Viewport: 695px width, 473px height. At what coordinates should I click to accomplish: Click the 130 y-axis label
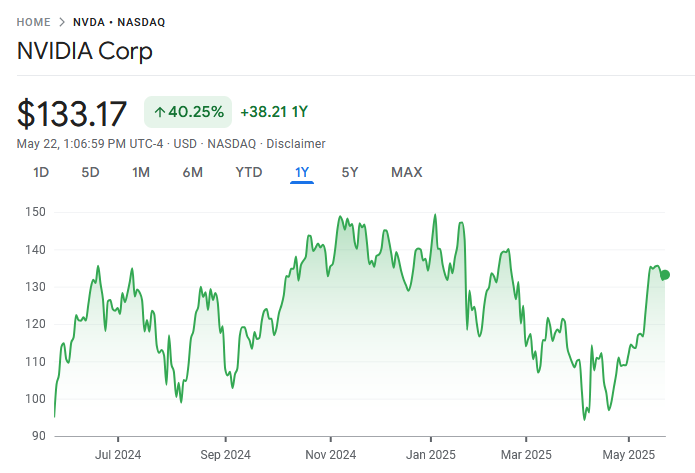(x=35, y=287)
